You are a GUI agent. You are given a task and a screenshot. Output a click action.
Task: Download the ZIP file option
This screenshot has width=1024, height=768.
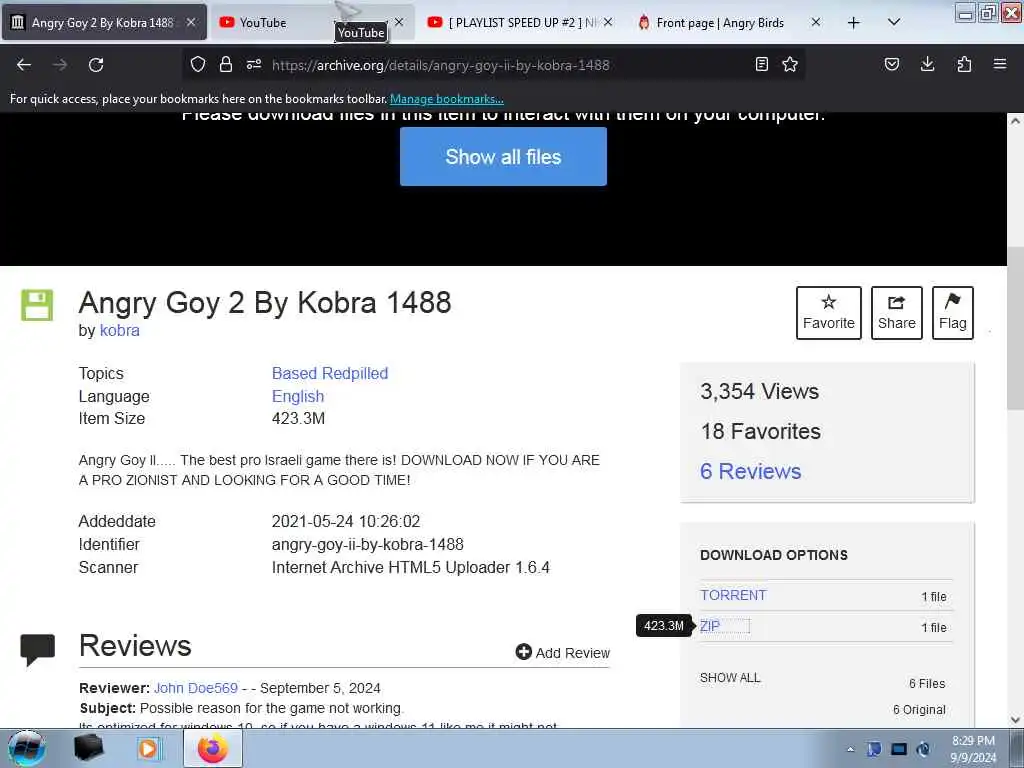click(710, 626)
